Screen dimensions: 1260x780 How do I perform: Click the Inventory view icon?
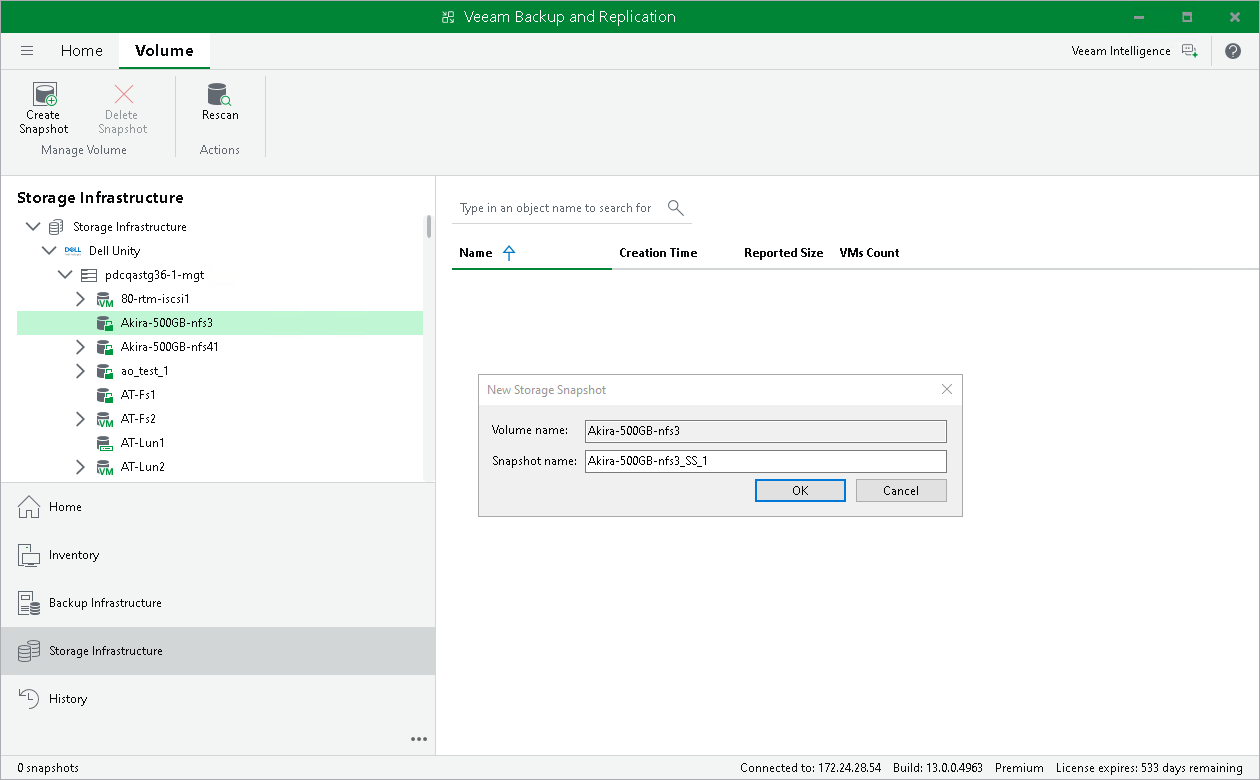(x=30, y=555)
